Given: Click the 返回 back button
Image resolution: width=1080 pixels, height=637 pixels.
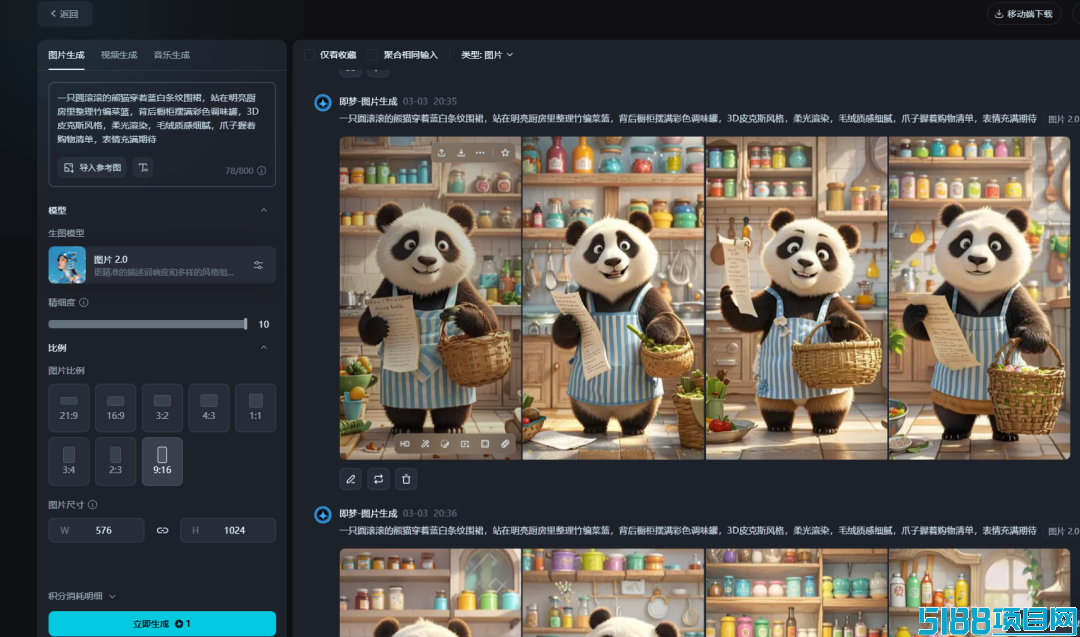Looking at the screenshot, I should click(65, 14).
